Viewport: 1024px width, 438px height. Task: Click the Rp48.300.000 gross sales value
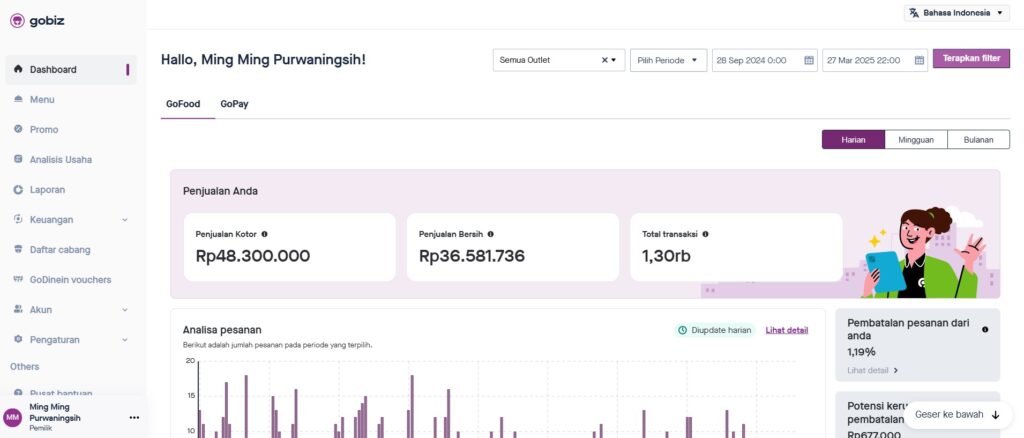click(253, 257)
